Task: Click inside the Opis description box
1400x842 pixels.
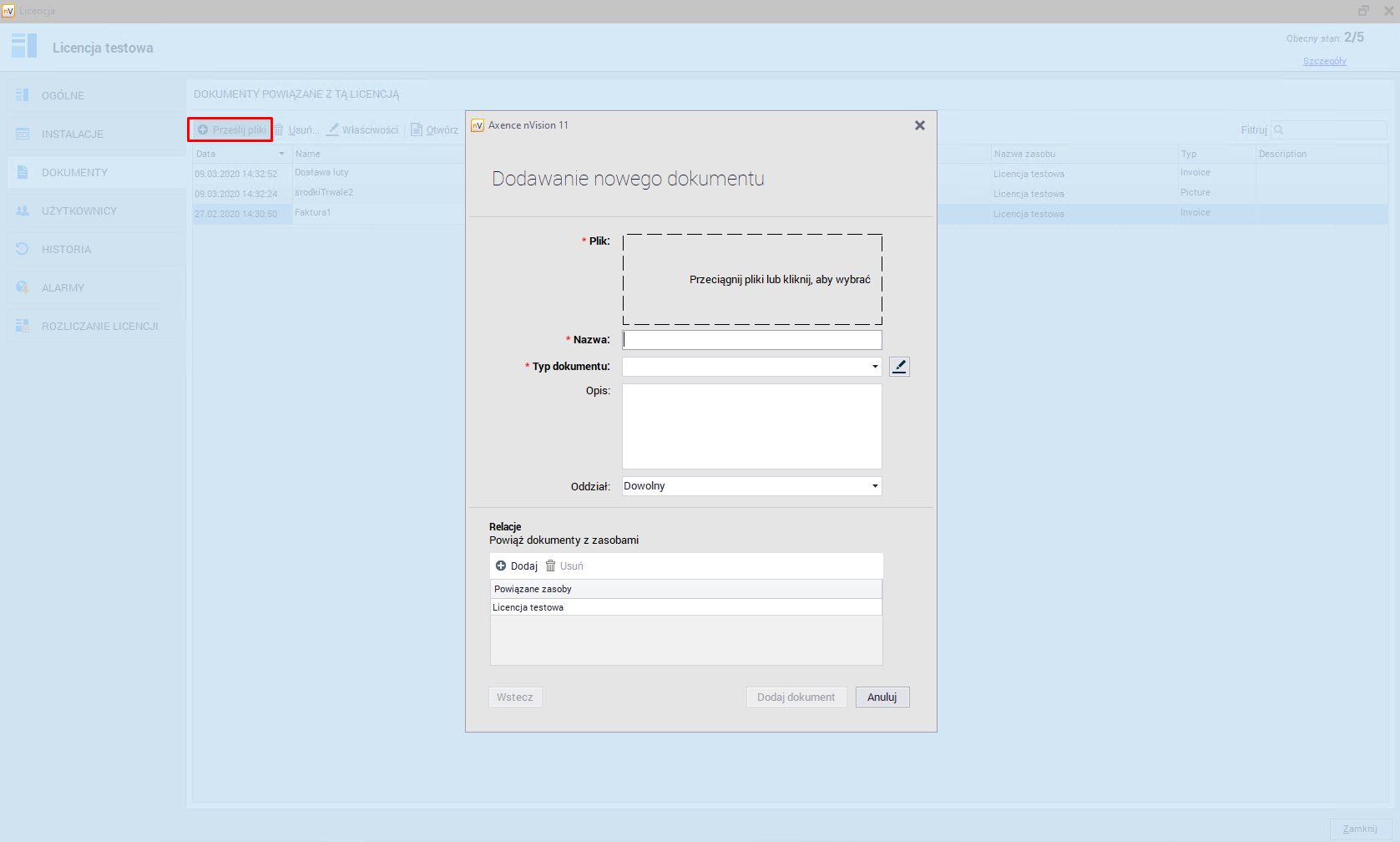Action: (x=751, y=426)
